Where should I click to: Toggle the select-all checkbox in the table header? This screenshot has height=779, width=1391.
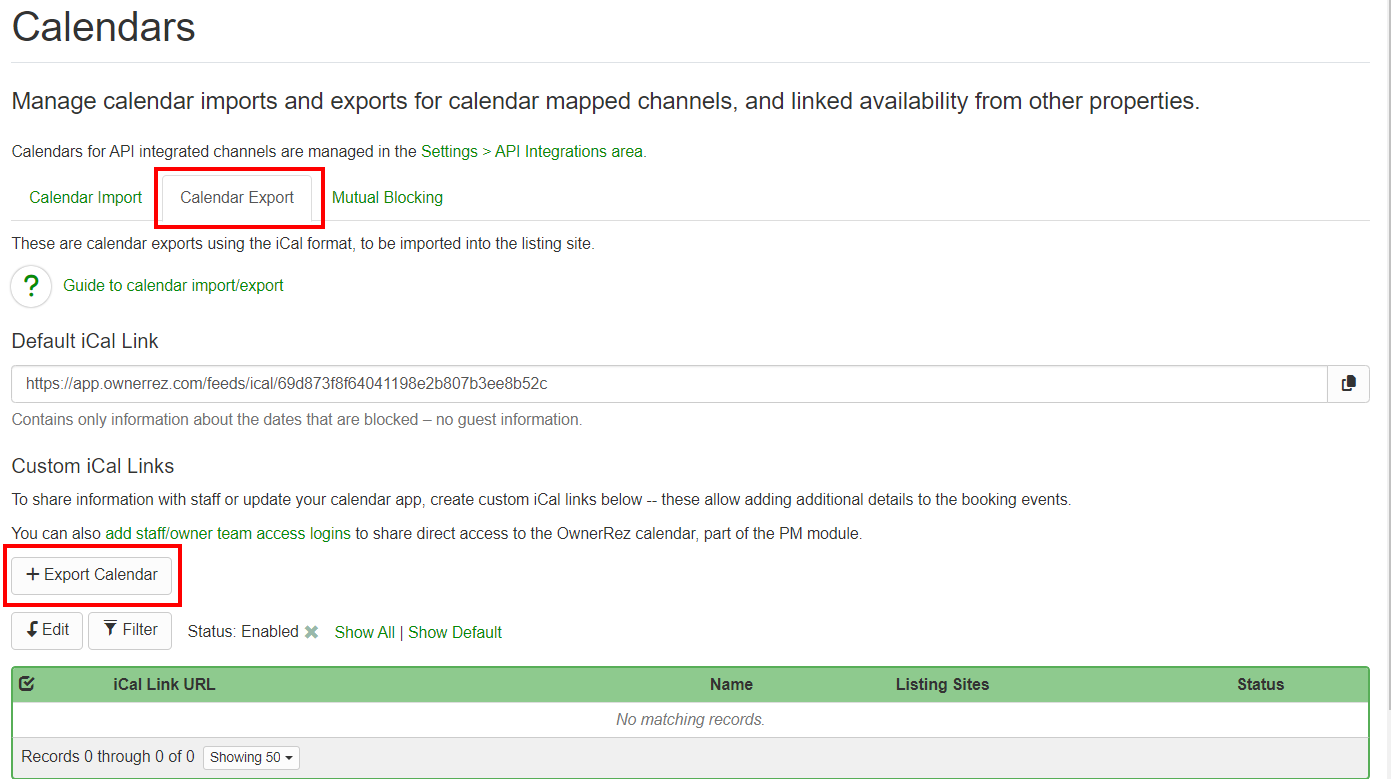click(27, 684)
